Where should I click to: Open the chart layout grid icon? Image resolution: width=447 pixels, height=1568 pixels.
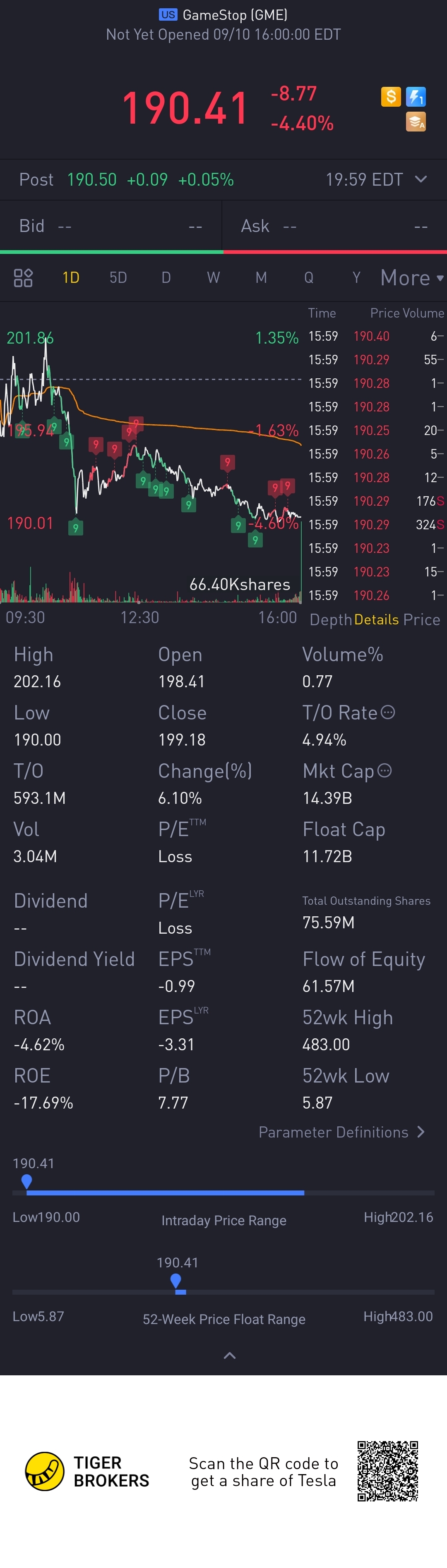(23, 277)
